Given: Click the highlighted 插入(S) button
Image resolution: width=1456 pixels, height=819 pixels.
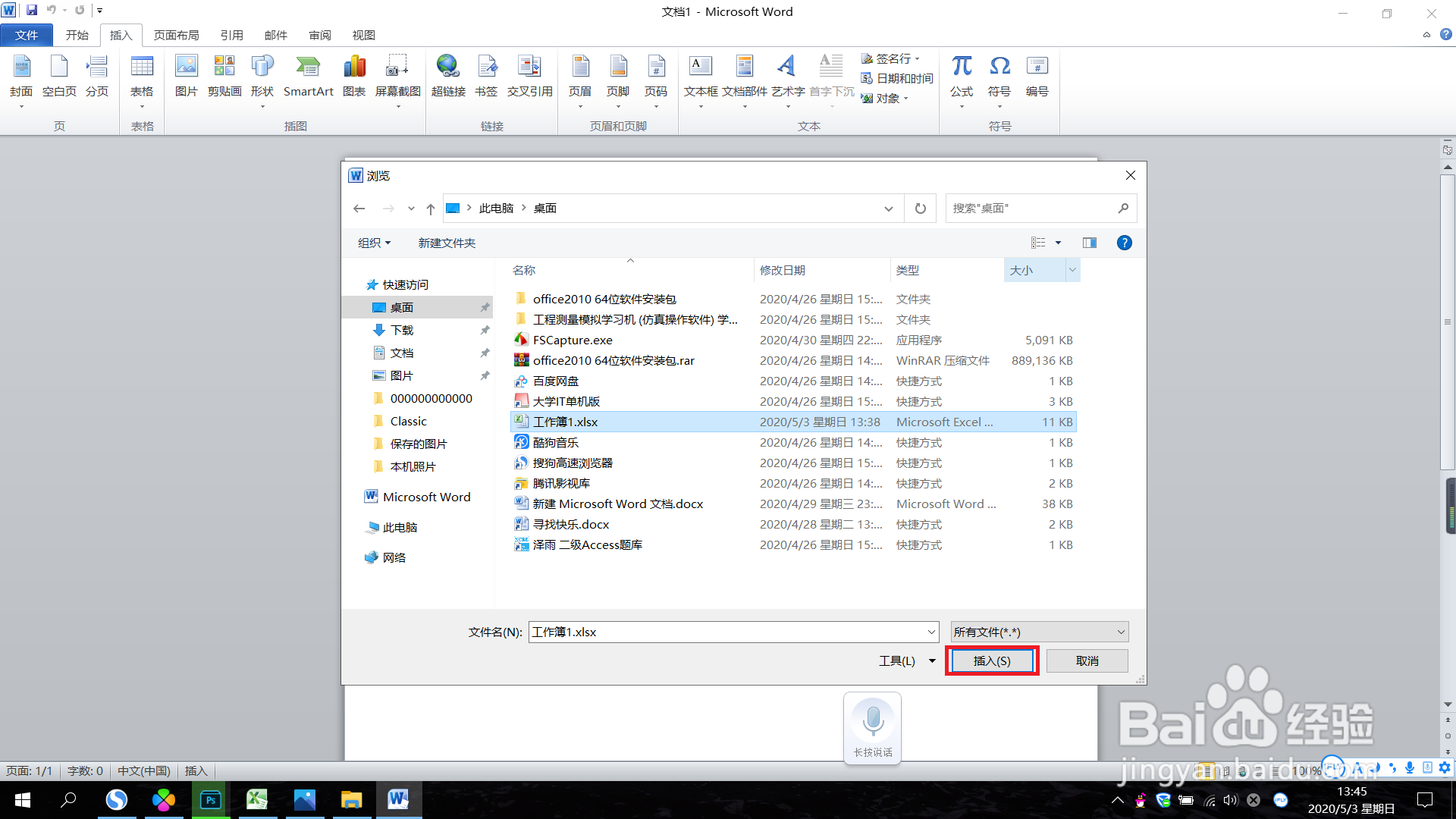Looking at the screenshot, I should coord(991,661).
